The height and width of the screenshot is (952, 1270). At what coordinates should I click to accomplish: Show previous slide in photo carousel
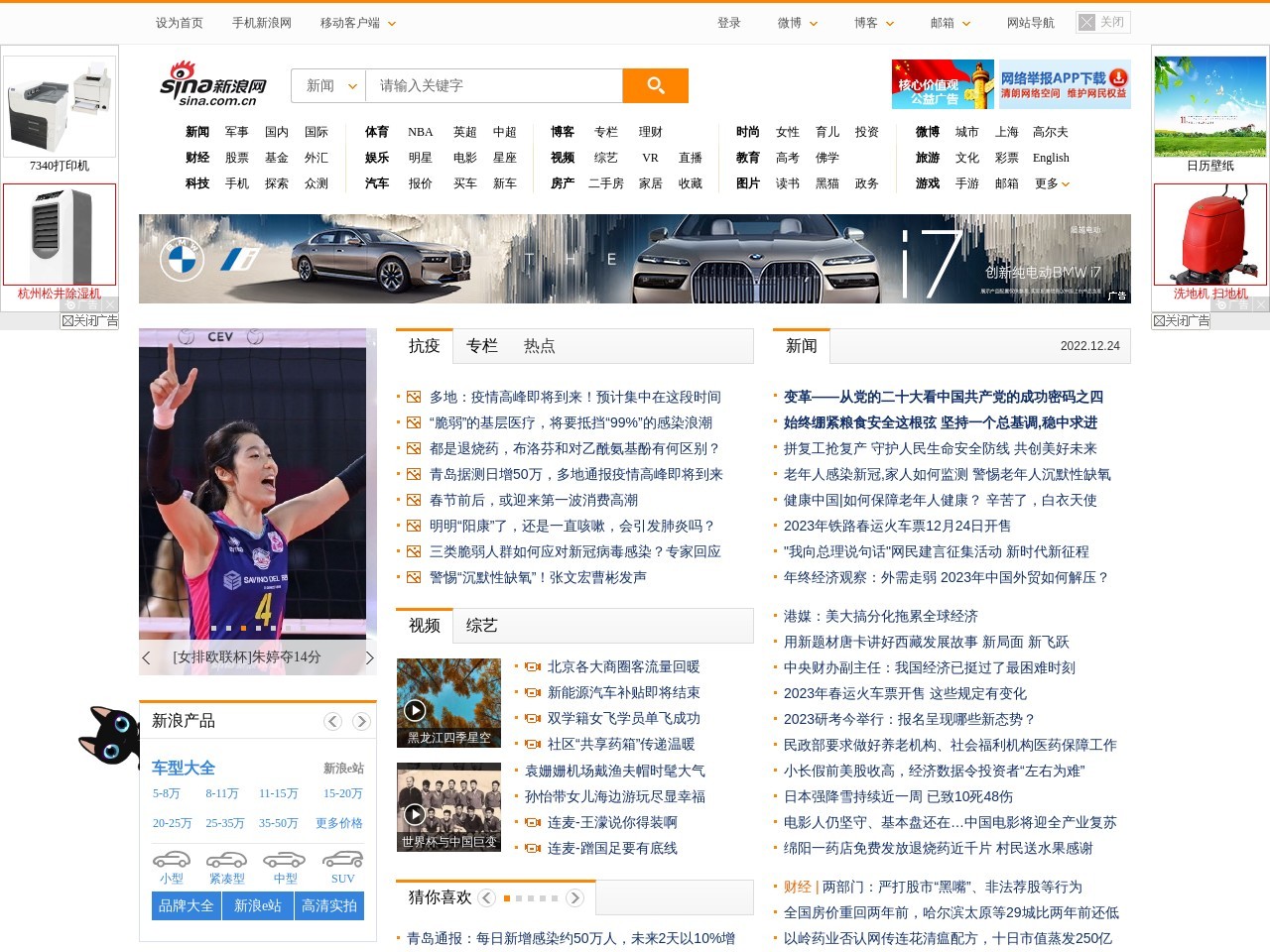147,657
